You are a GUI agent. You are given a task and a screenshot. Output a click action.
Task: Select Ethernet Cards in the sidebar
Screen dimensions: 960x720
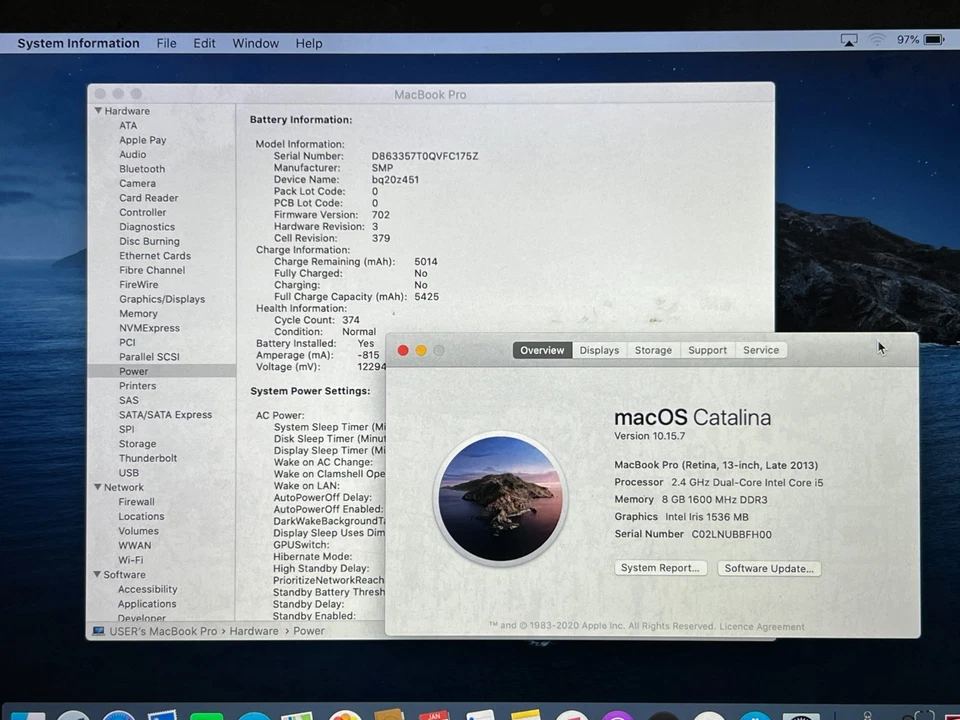pyautogui.click(x=155, y=256)
